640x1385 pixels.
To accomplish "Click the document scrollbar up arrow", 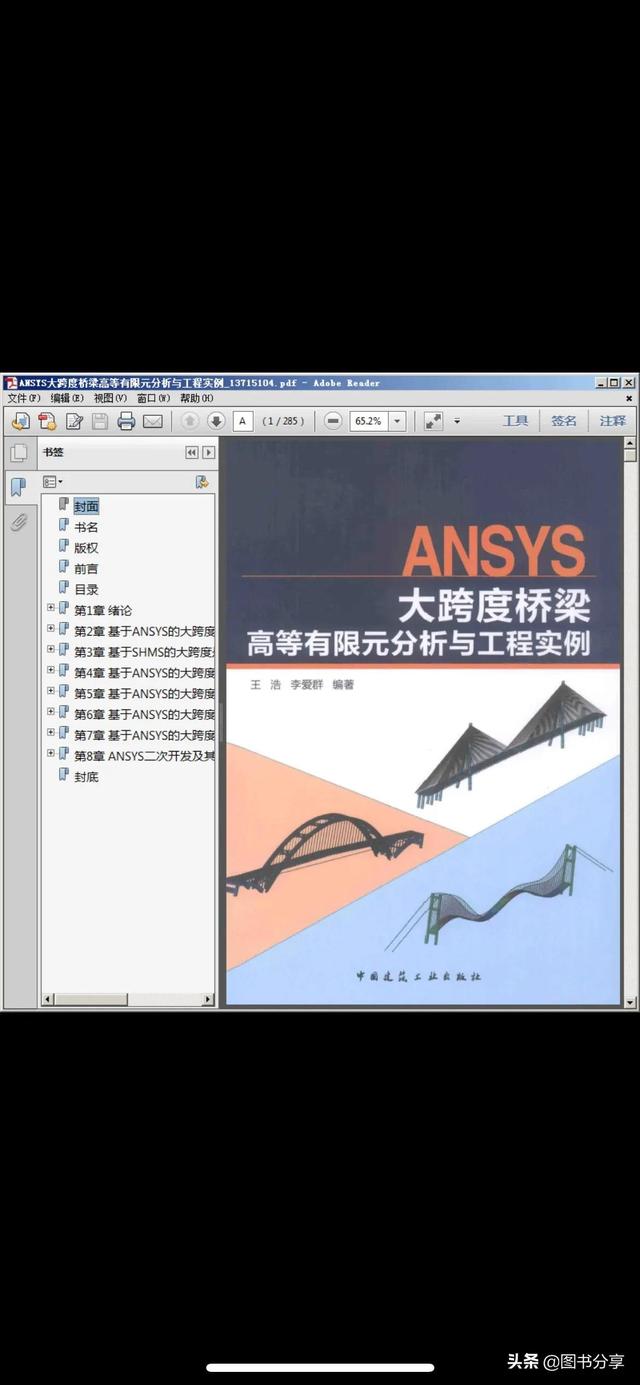I will tap(630, 443).
